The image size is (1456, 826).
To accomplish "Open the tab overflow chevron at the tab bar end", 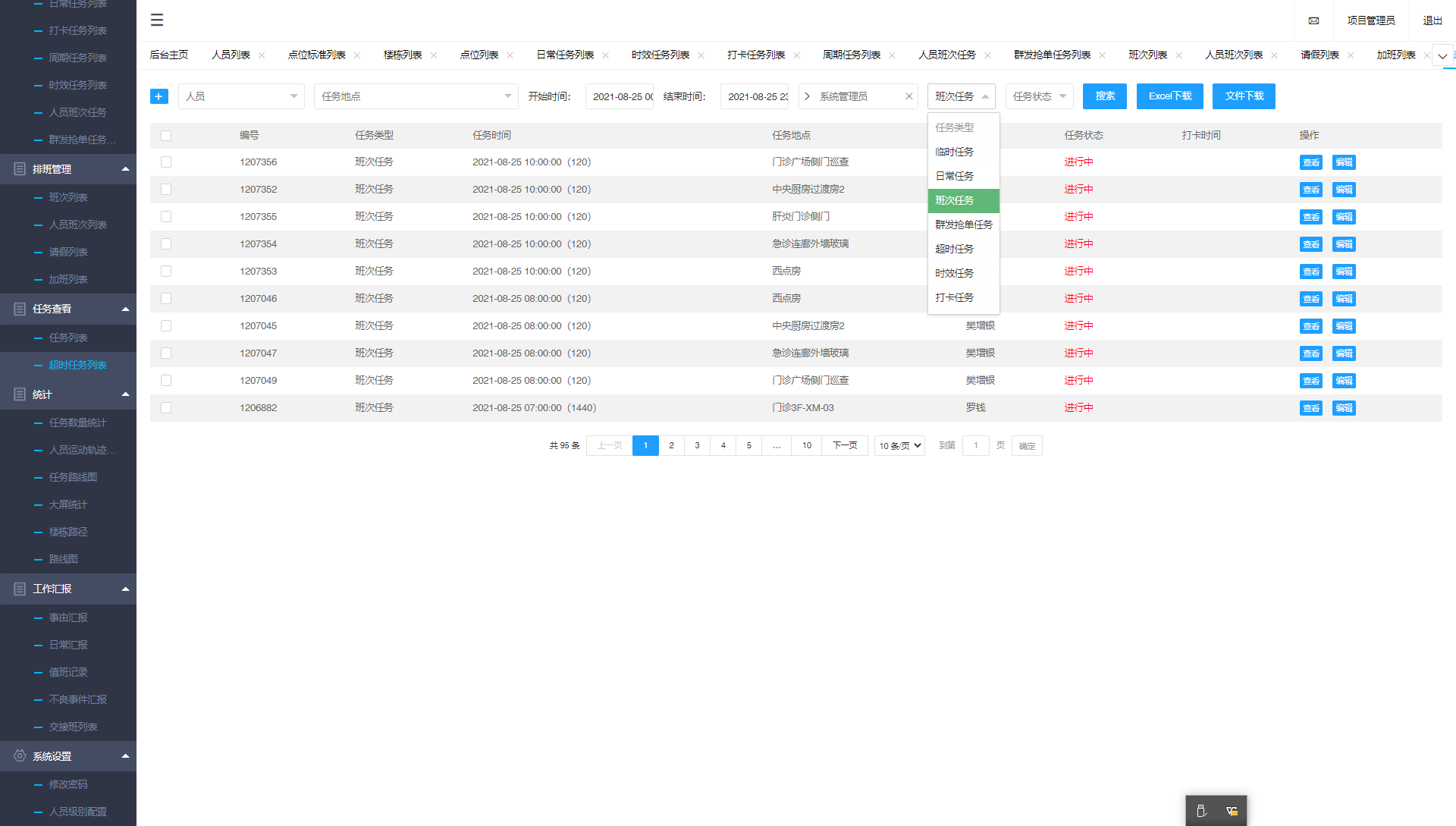I will coord(1442,55).
